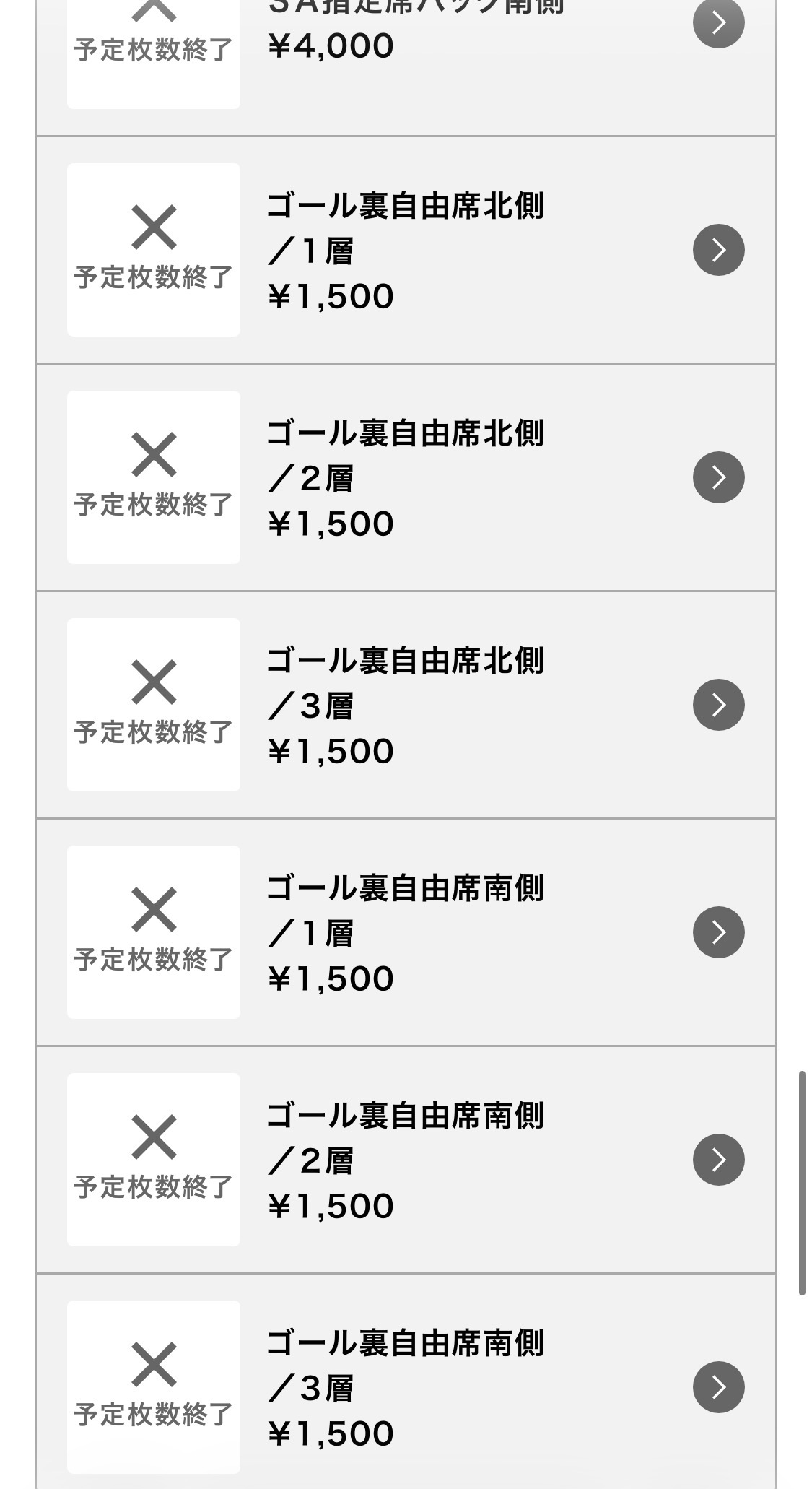
Task: Tap 予定枚数終了 label for 北側 2層
Action: (x=154, y=505)
